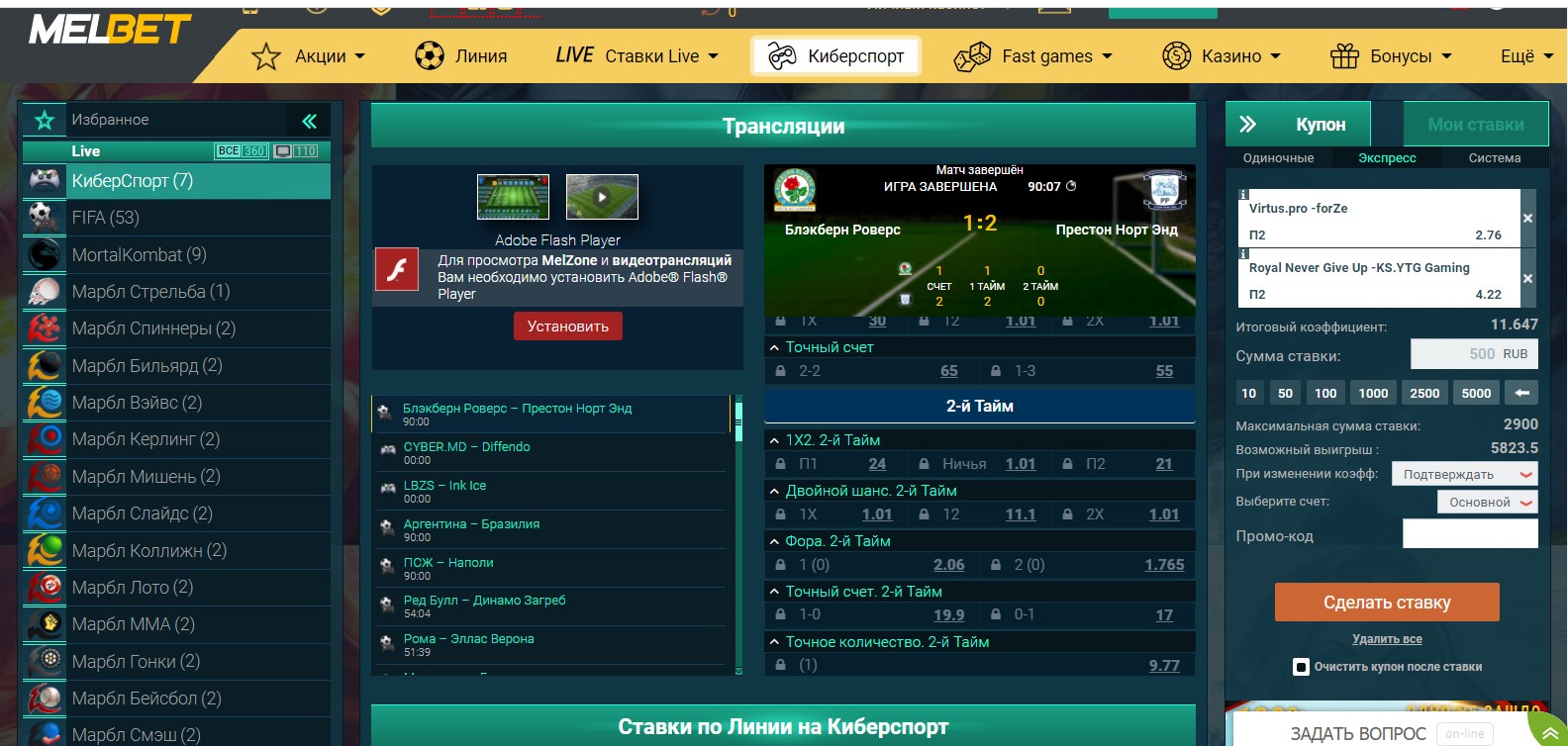Click the Марбл Керлинг icon
1568x746 pixels.
43,438
